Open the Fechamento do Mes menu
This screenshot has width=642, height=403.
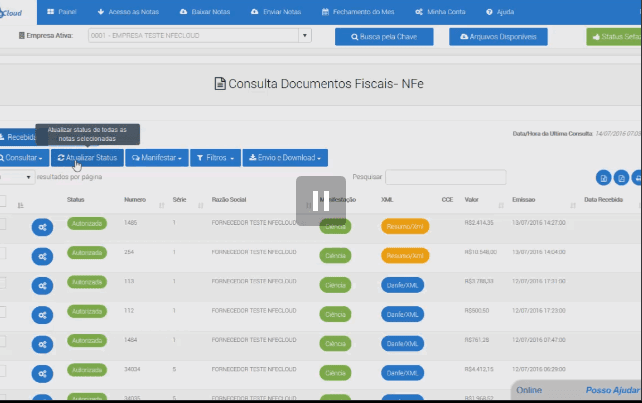360,11
